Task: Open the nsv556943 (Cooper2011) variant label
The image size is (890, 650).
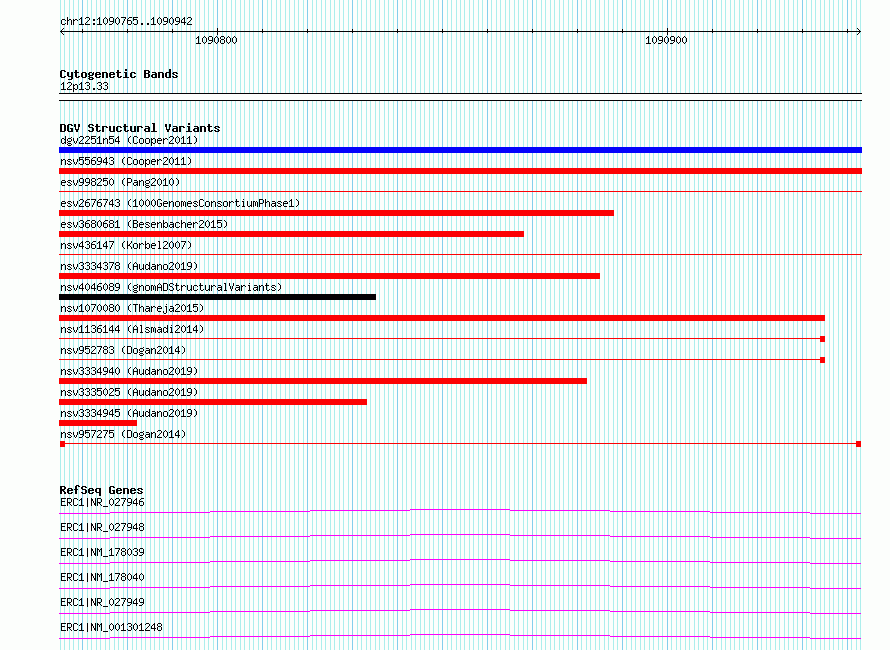Action: tap(126, 161)
